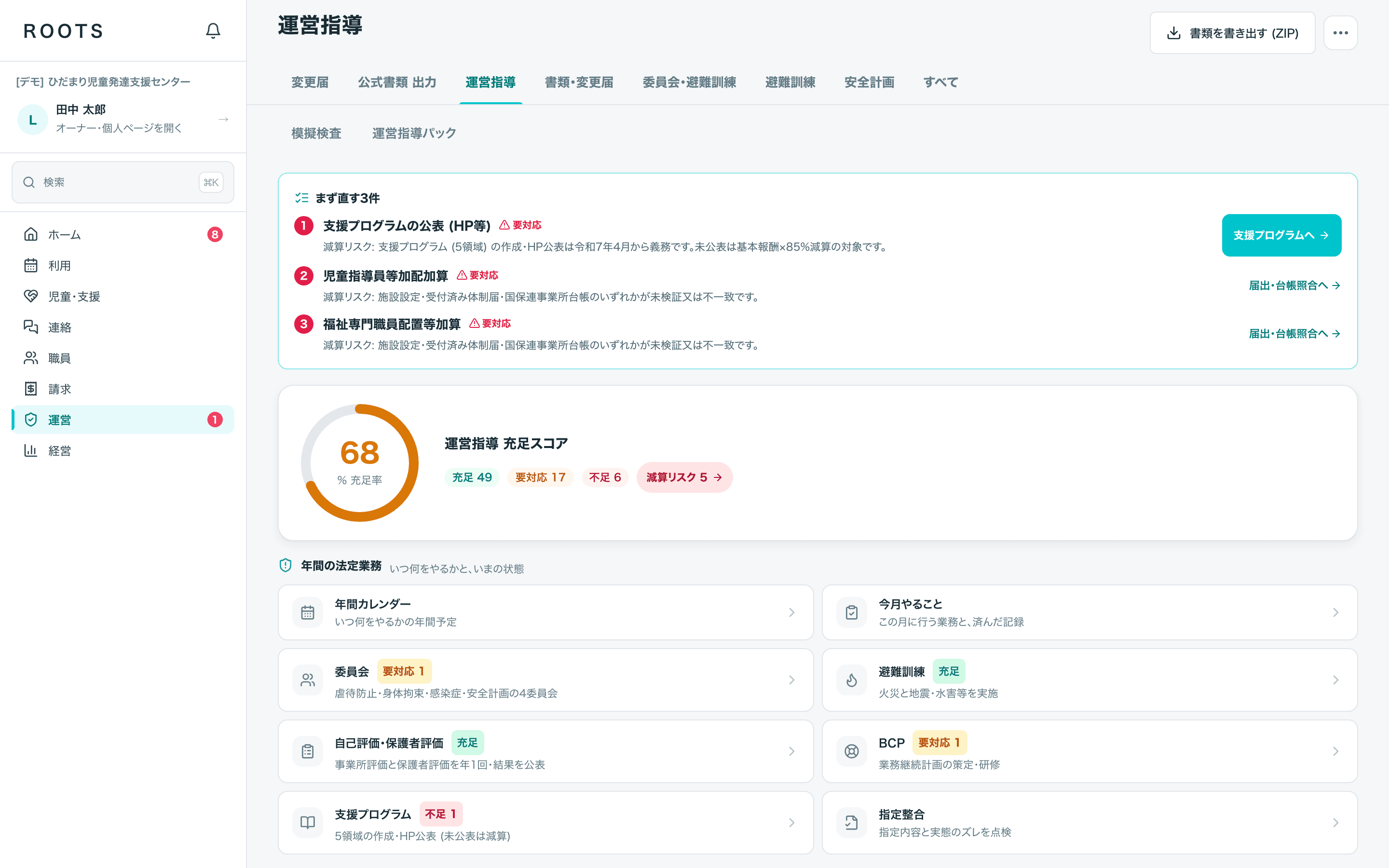Click the 今月やること clipboard check icon
1389x868 pixels.
(852, 612)
